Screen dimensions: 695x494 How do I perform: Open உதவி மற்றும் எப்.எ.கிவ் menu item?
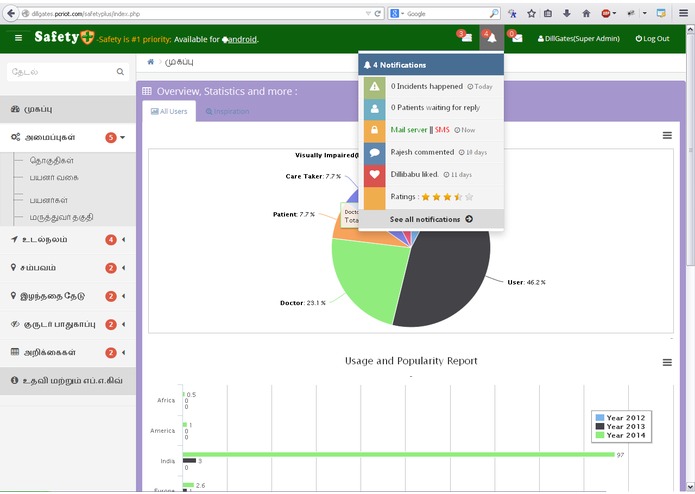(68, 381)
